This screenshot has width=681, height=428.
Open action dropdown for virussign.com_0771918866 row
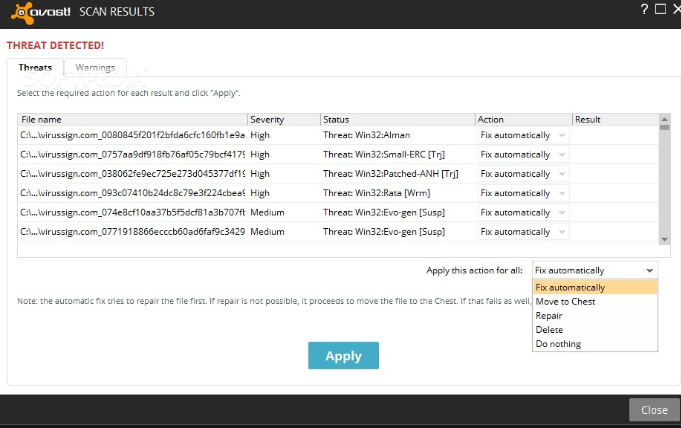523,232
